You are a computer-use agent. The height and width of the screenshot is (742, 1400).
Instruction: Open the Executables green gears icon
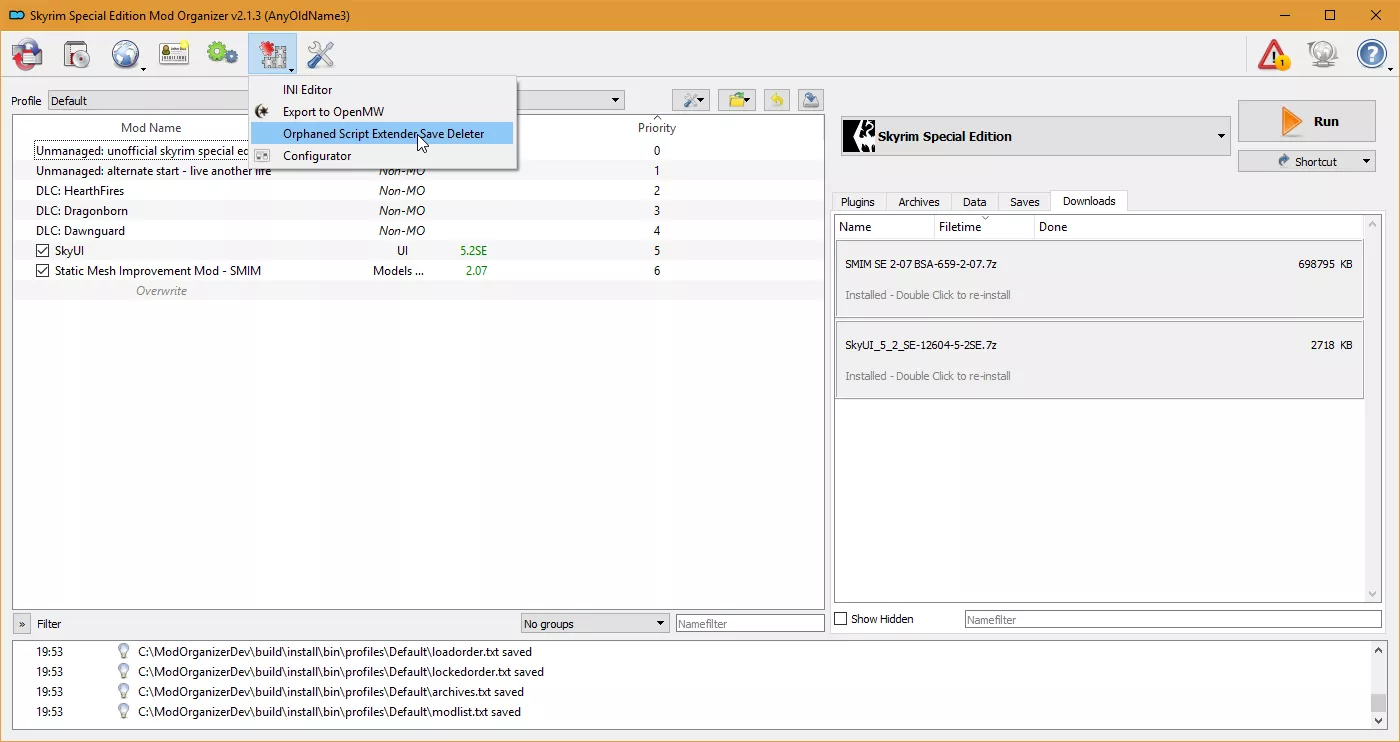(222, 54)
